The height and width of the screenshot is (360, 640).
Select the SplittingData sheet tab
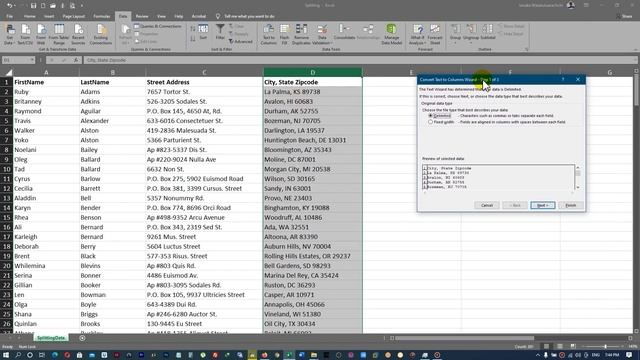click(x=51, y=338)
